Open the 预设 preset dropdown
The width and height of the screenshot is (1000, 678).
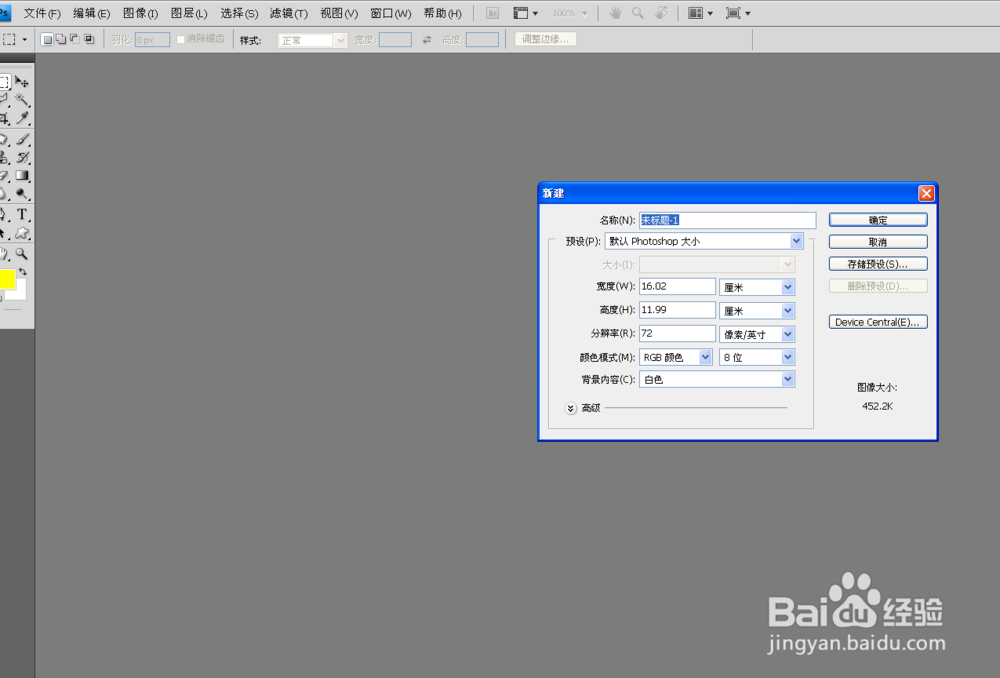pyautogui.click(x=703, y=241)
